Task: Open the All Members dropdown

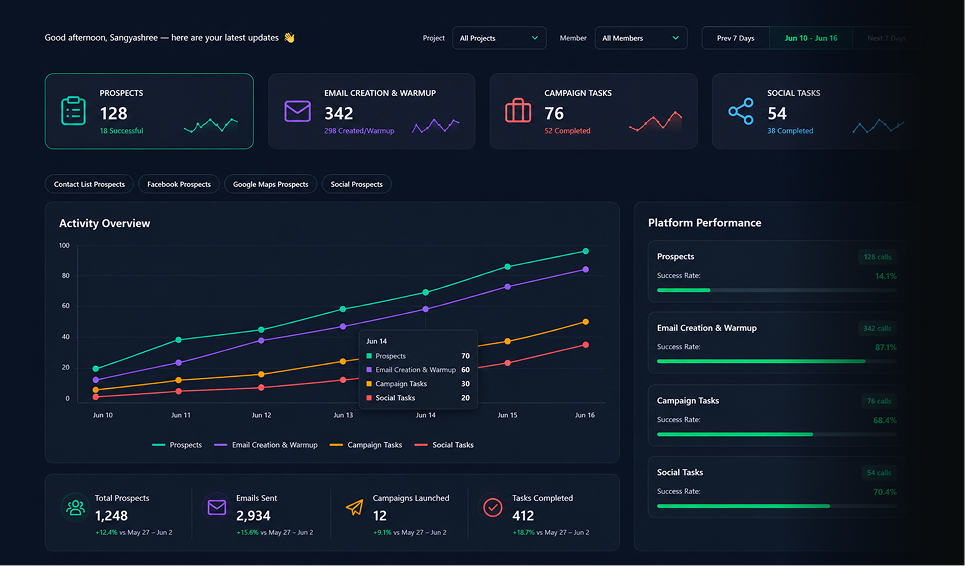Action: (x=641, y=38)
